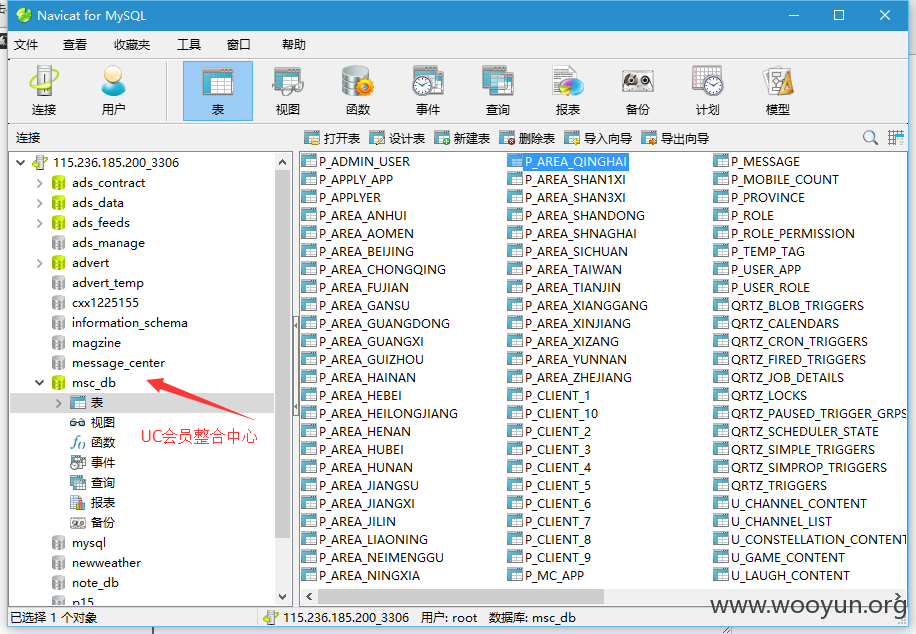916x634 pixels.
Task: Open the 事件 events toolbar icon
Action: (428, 91)
